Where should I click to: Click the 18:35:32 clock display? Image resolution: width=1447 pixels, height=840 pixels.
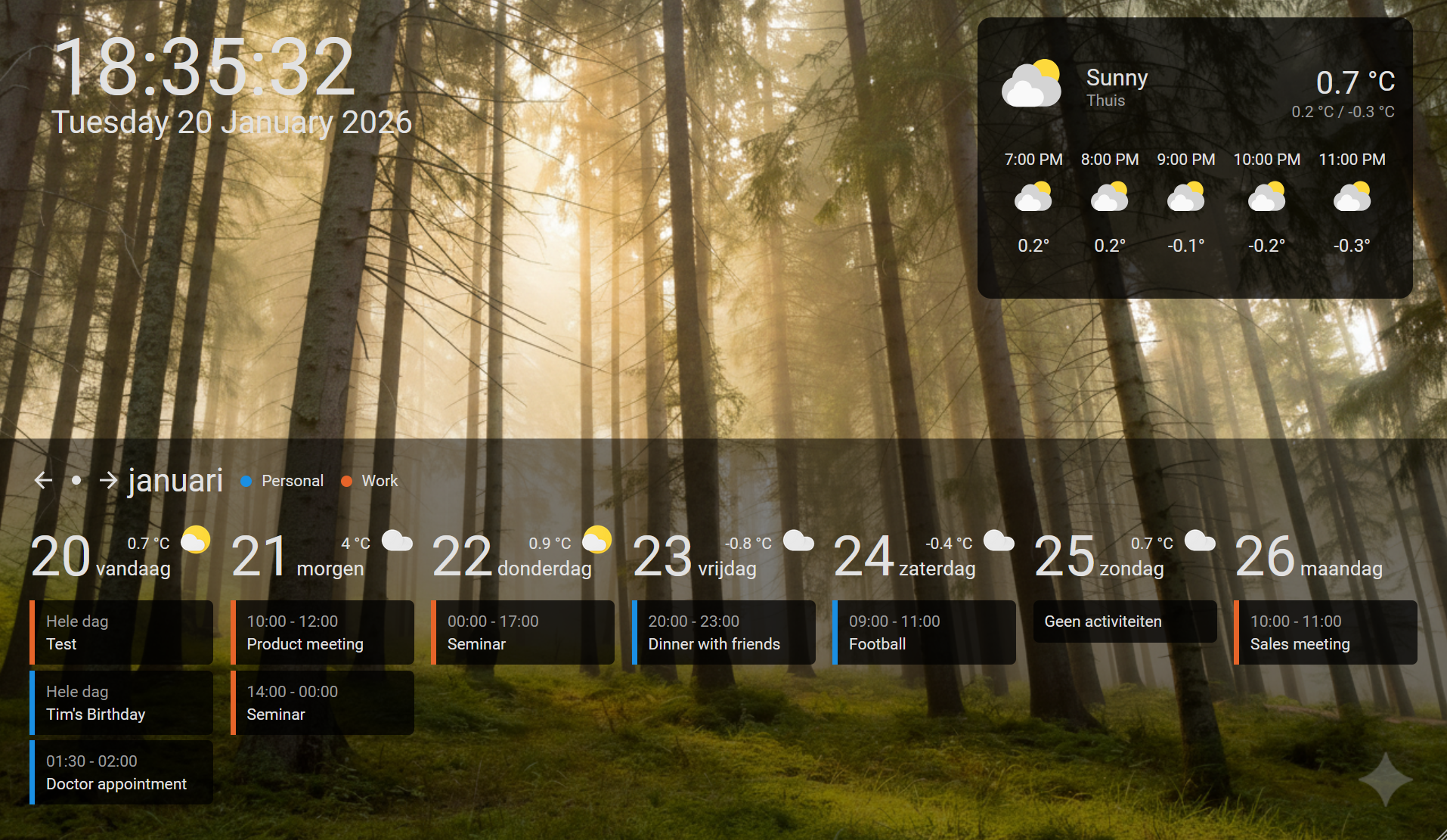pos(204,68)
